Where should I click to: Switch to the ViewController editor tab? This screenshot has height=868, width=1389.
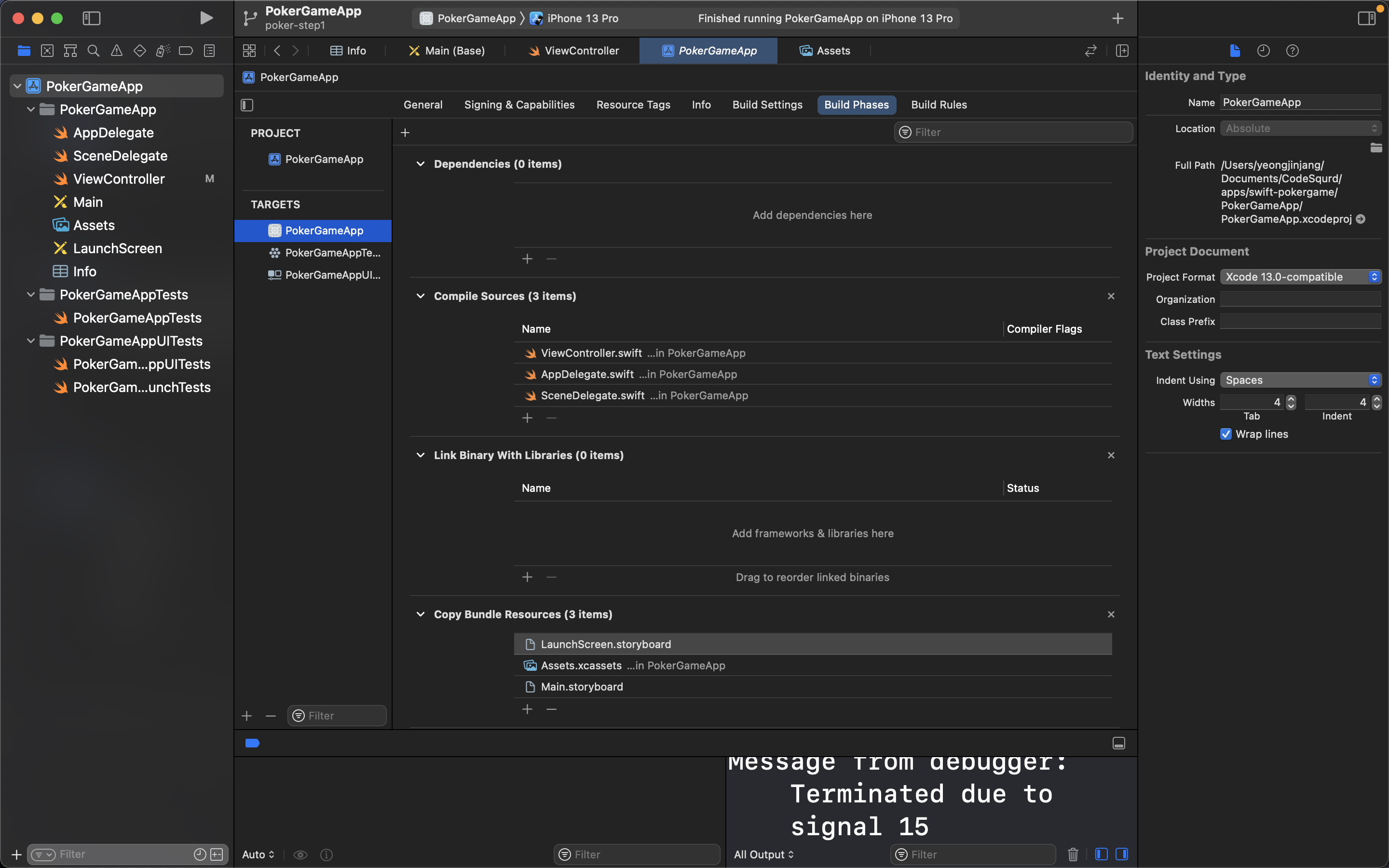tap(573, 51)
